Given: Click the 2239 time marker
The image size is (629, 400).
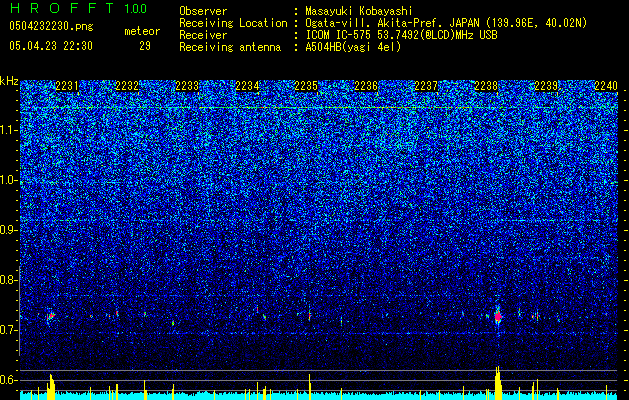Looking at the screenshot, I should click(x=546, y=86).
